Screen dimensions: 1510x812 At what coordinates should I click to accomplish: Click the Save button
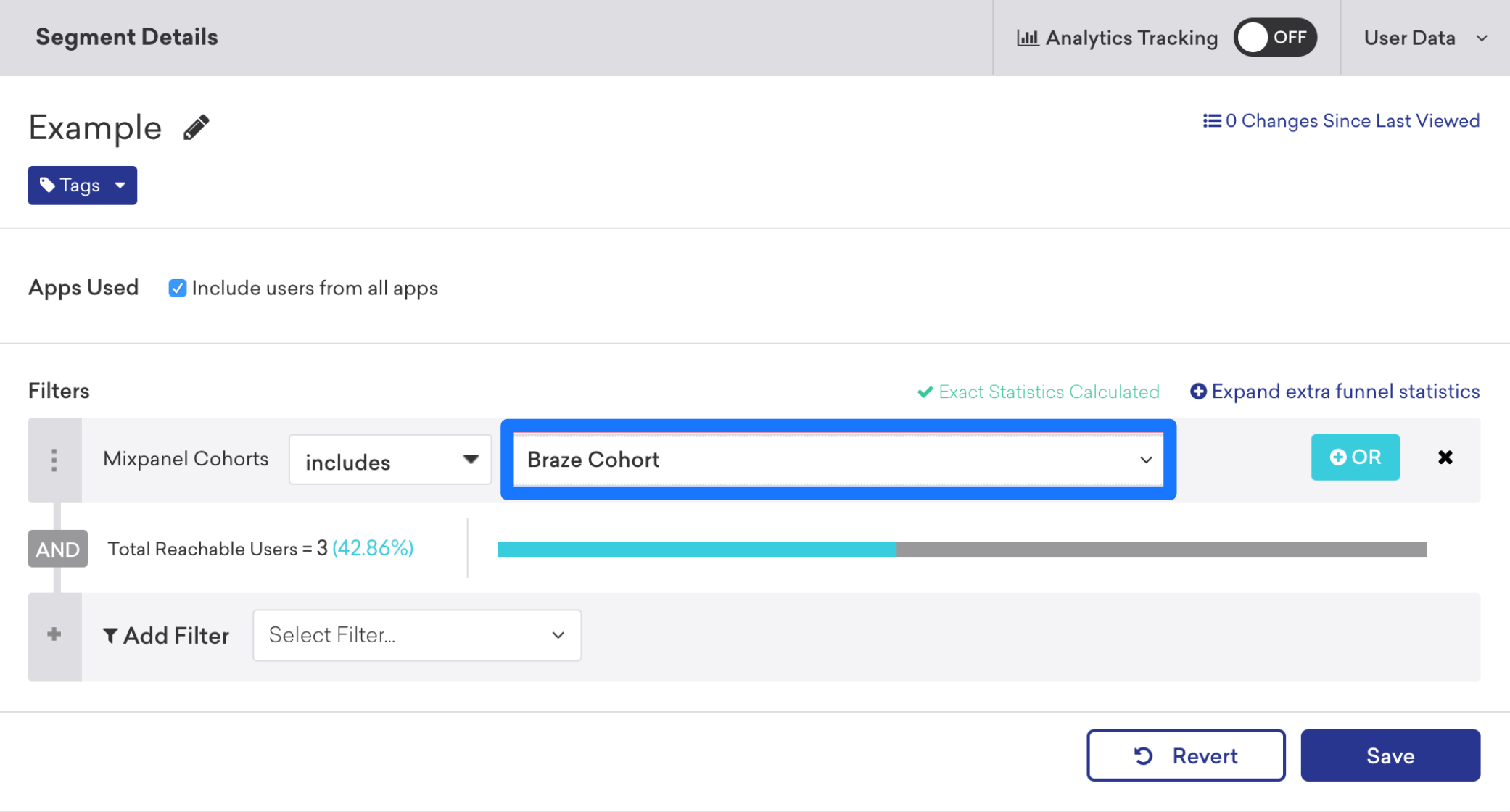[x=1391, y=754]
